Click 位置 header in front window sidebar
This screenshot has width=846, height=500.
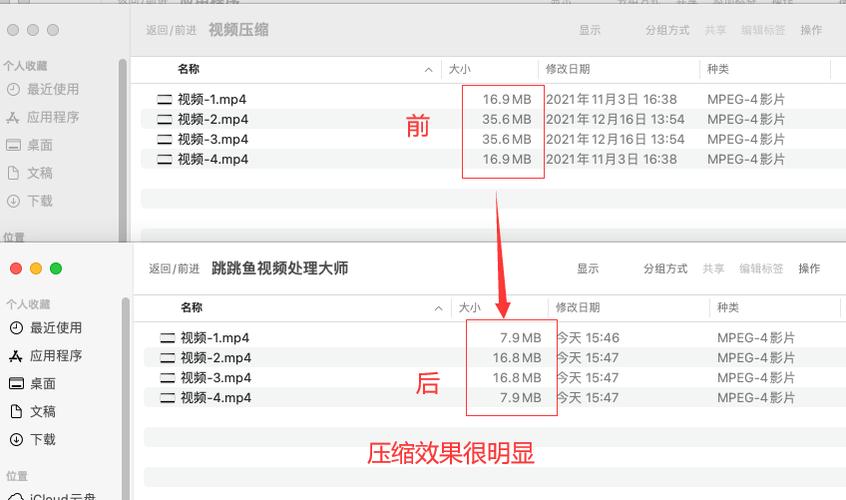[17, 476]
